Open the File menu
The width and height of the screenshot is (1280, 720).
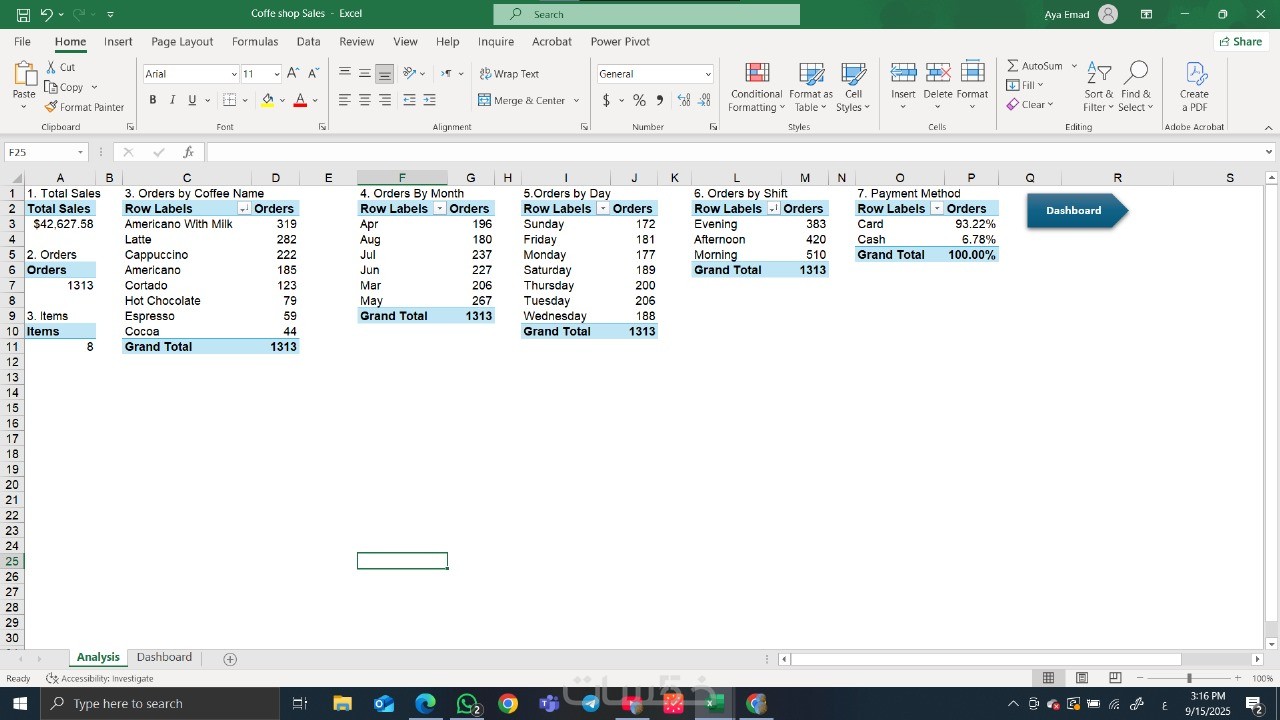22,42
